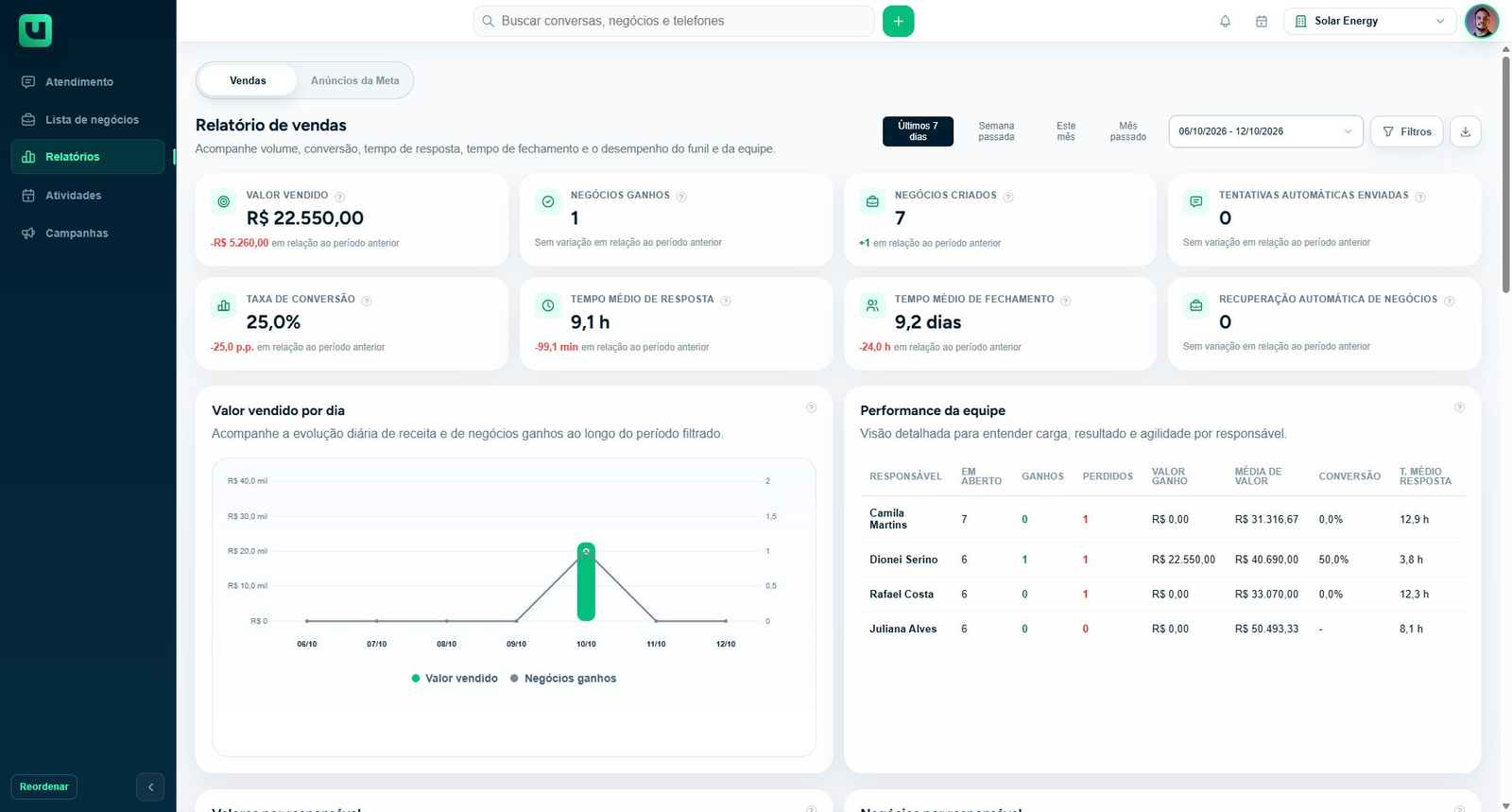The width and height of the screenshot is (1512, 812).
Task: Select Relatórios in the sidebar
Action: (88, 157)
